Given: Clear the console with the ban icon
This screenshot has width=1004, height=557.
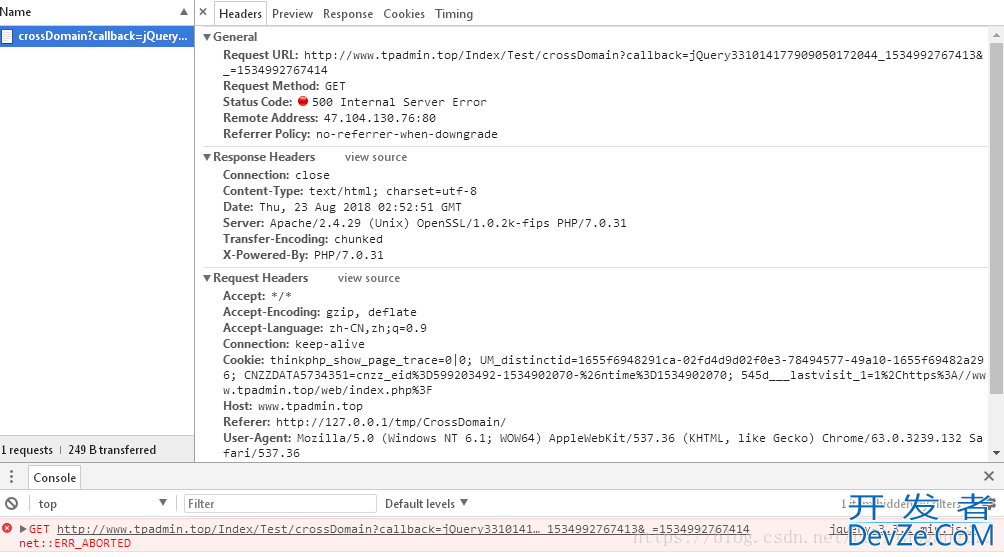Looking at the screenshot, I should [x=12, y=503].
